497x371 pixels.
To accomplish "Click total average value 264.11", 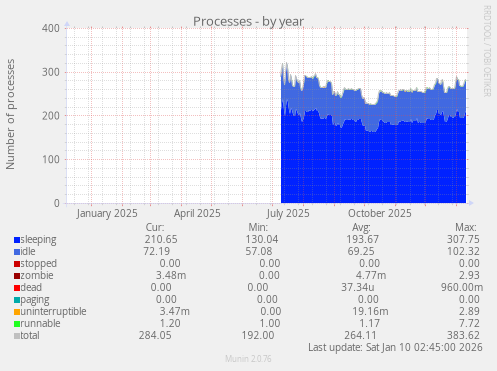I will click(360, 335).
